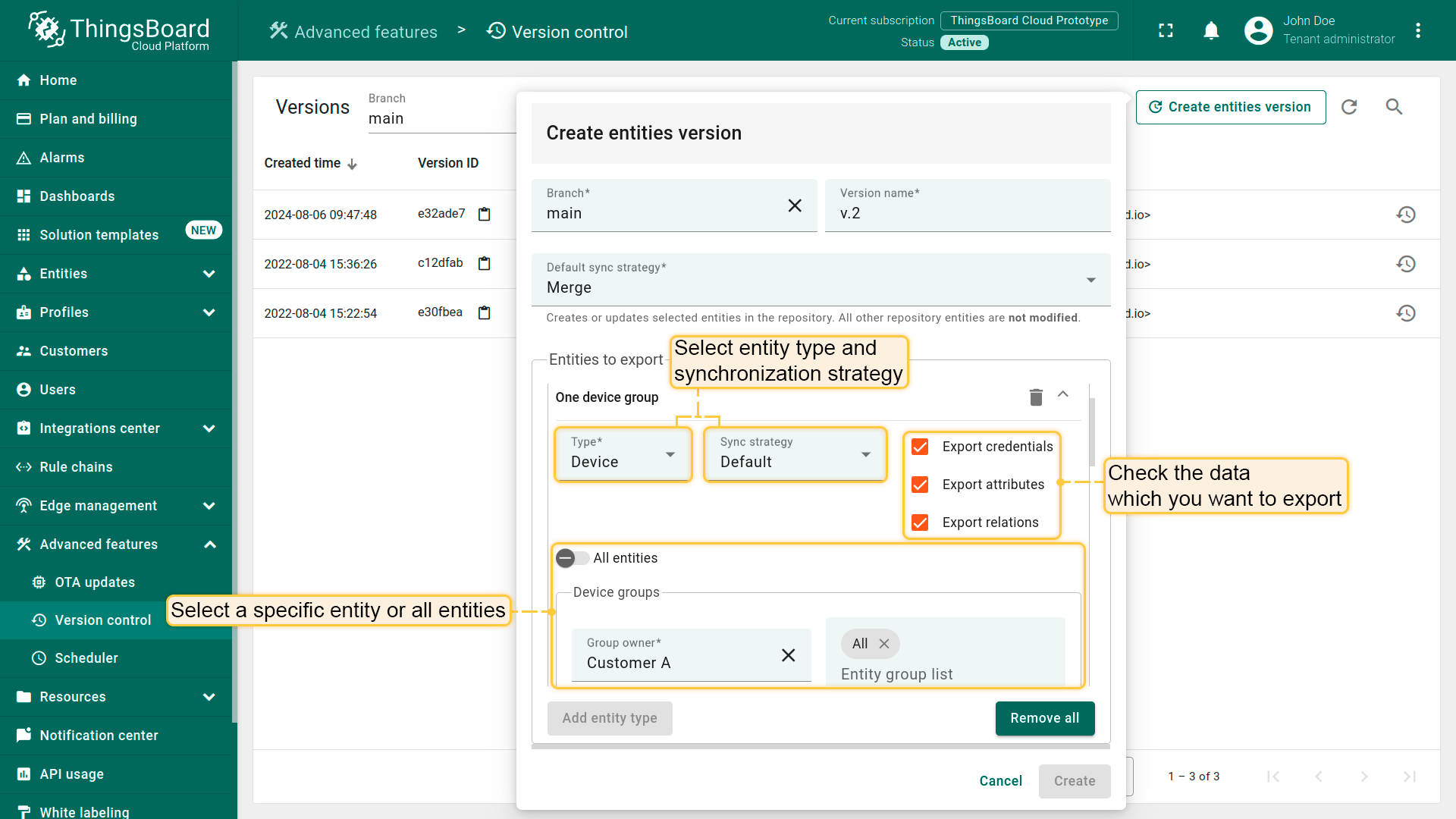The width and height of the screenshot is (1456, 819).
Task: Click Cancel in the dialog
Action: point(1000,781)
